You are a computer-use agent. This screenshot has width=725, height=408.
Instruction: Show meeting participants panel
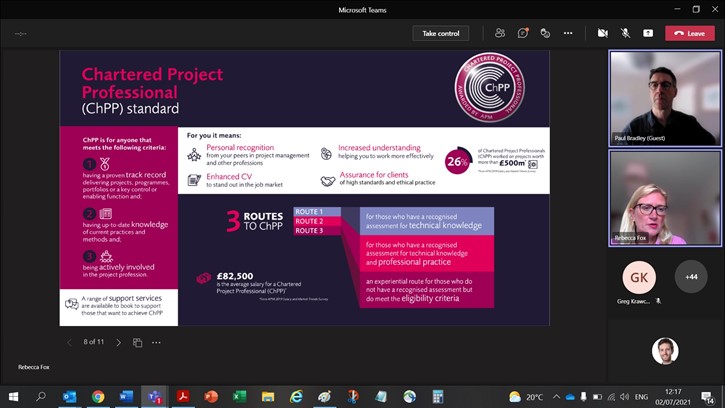point(500,33)
